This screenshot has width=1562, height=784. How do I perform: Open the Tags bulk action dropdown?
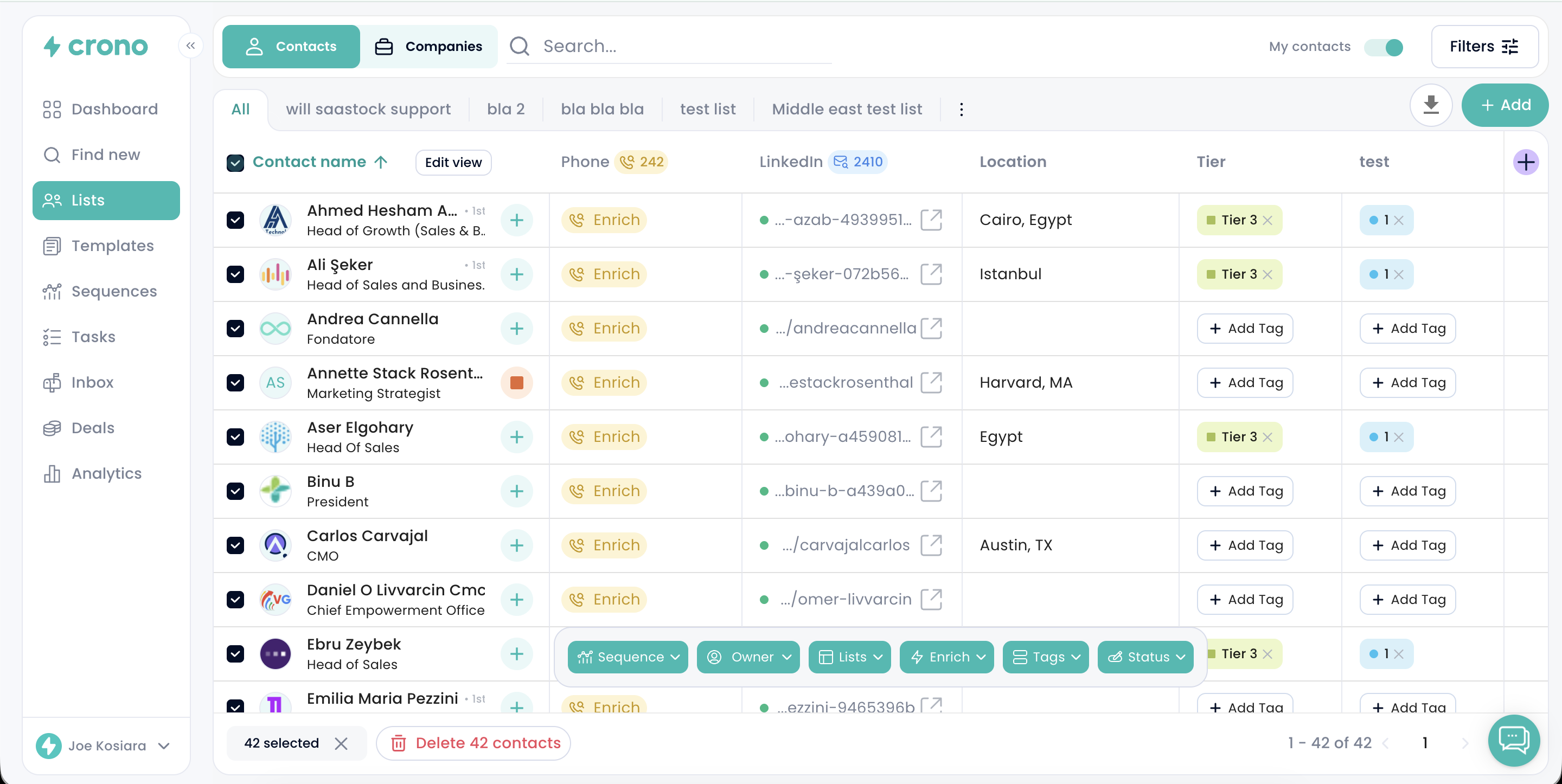coord(1046,657)
